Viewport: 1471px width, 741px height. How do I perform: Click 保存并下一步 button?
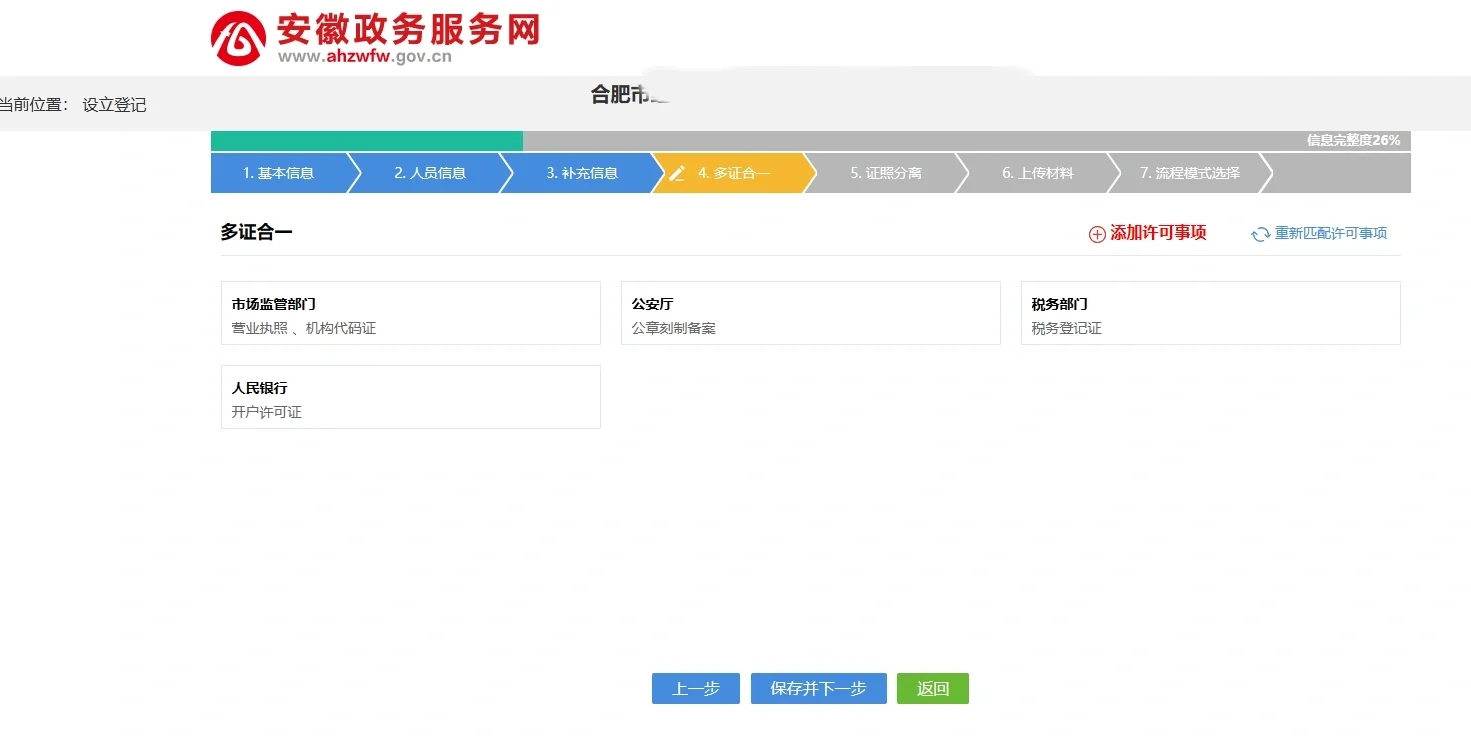(x=818, y=689)
